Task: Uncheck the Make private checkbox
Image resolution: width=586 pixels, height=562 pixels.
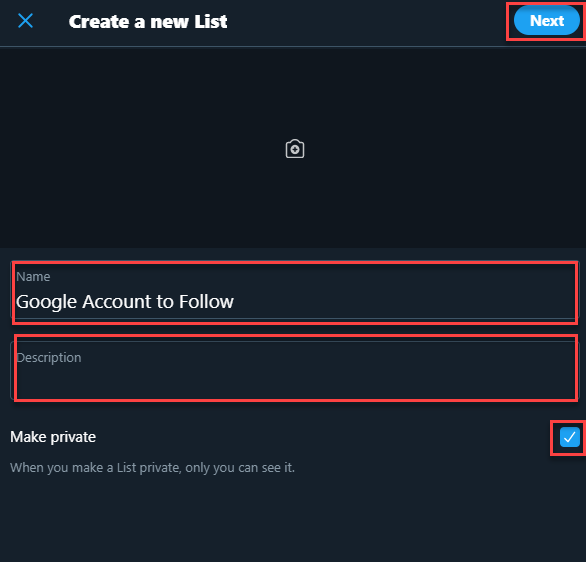Action: click(x=570, y=437)
